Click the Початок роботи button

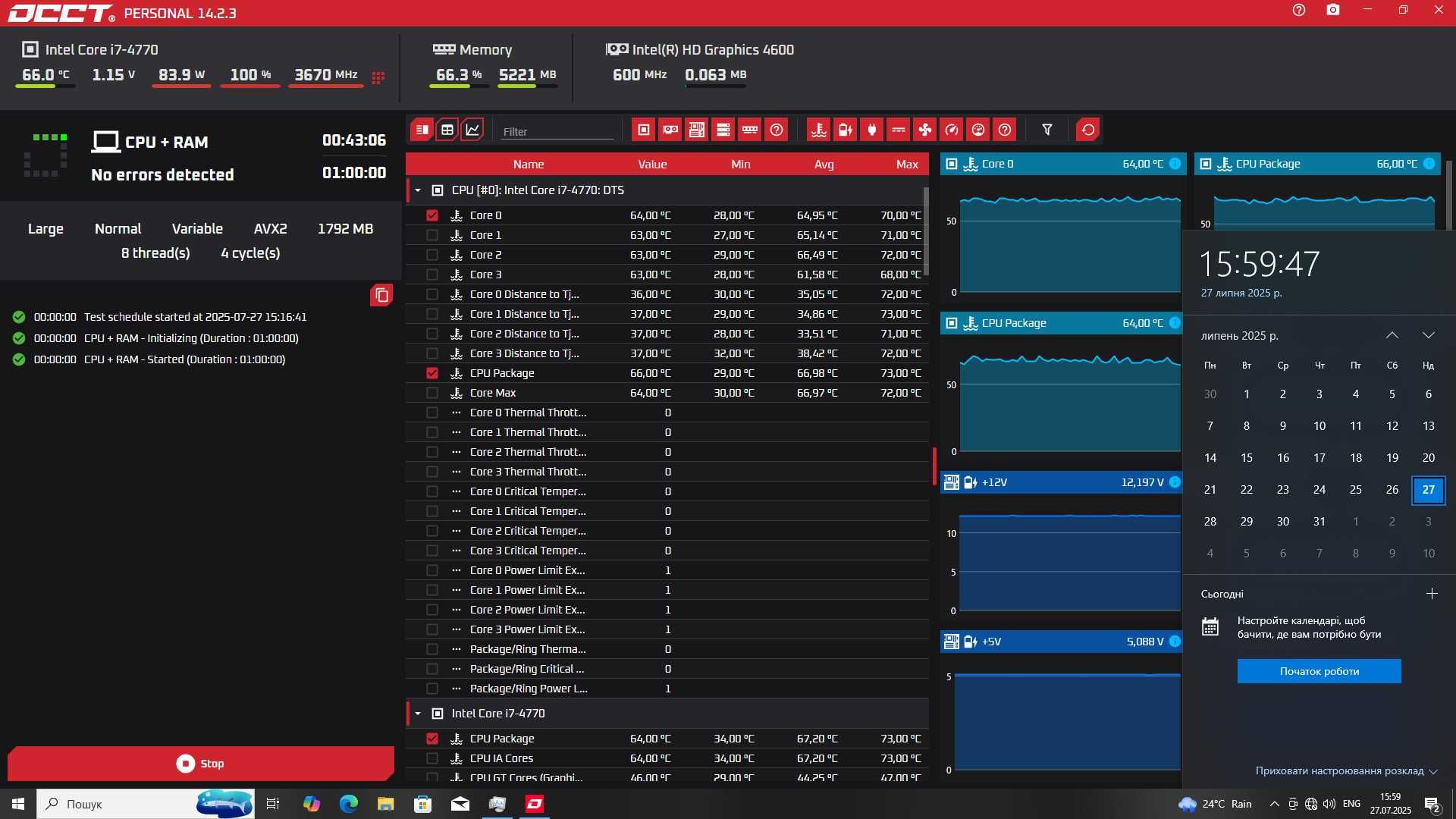point(1319,671)
